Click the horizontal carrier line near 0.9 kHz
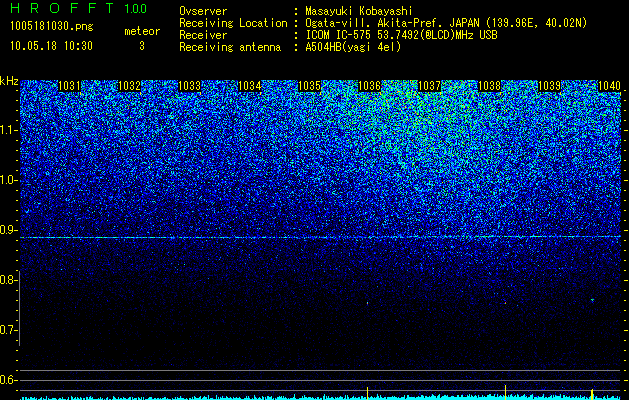Viewport: 629px width, 400px height. [321, 238]
